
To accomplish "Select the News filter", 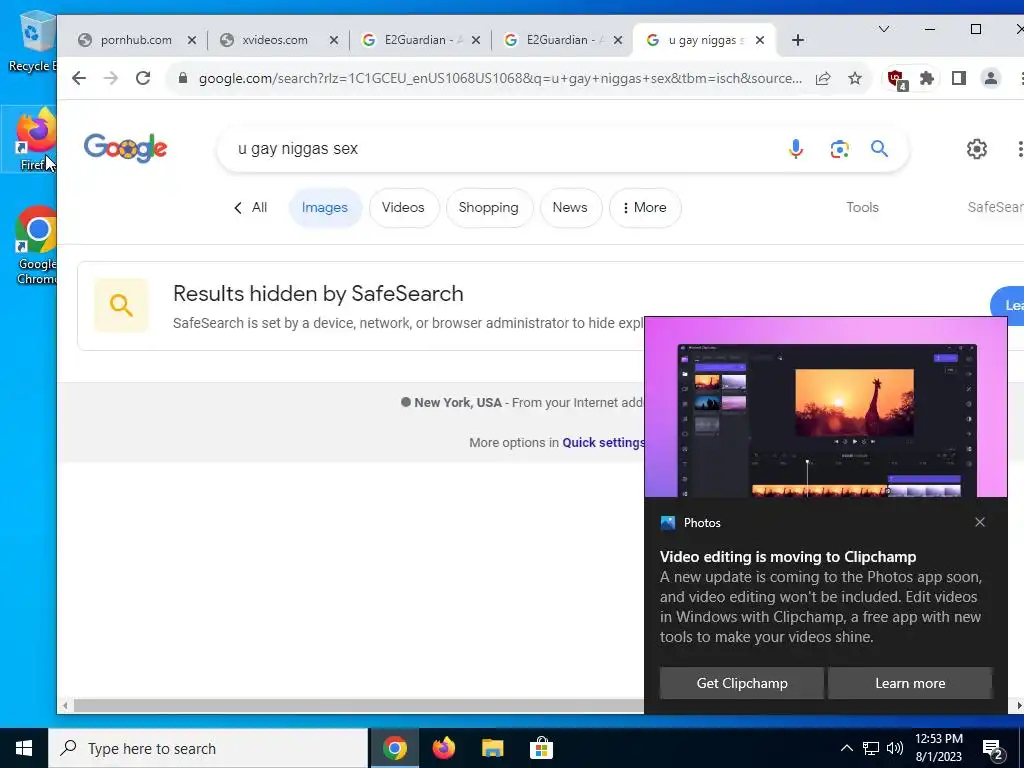I will [x=570, y=208].
